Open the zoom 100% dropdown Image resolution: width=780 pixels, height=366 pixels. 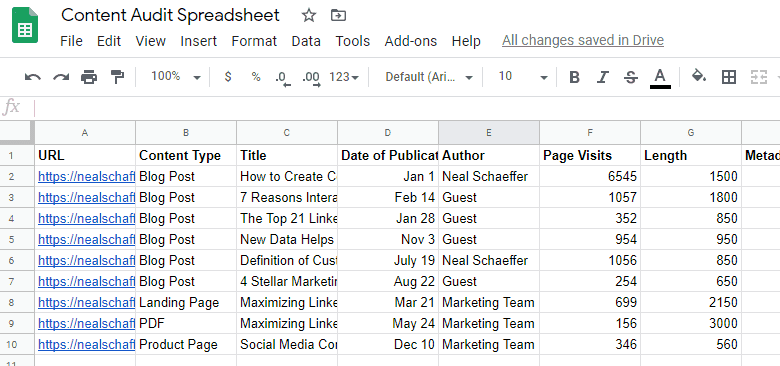tap(176, 77)
